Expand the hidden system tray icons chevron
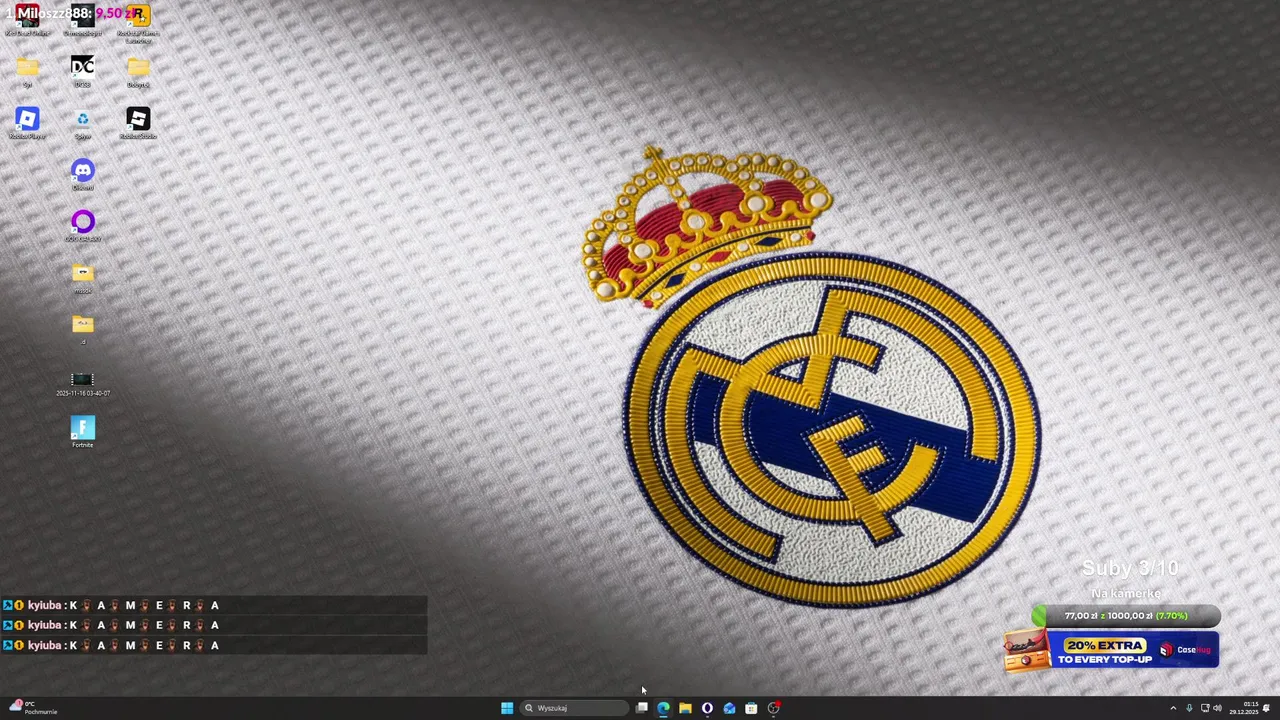The image size is (1280, 720). click(x=1173, y=708)
